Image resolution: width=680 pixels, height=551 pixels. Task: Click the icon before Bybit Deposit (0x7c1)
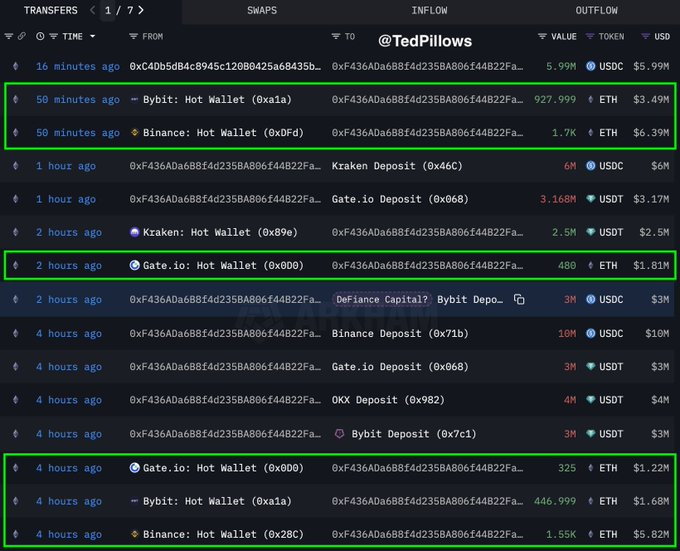[340, 434]
